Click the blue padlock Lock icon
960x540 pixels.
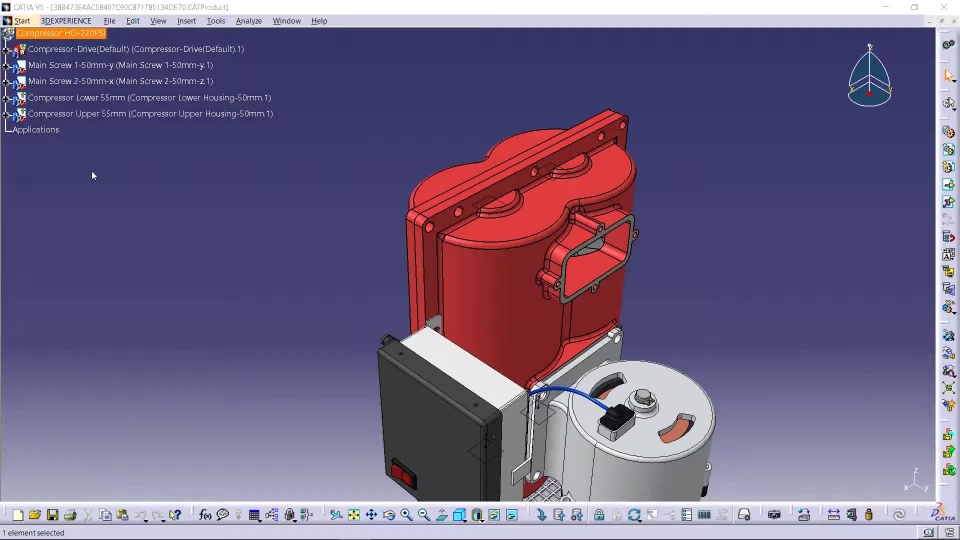click(599, 515)
